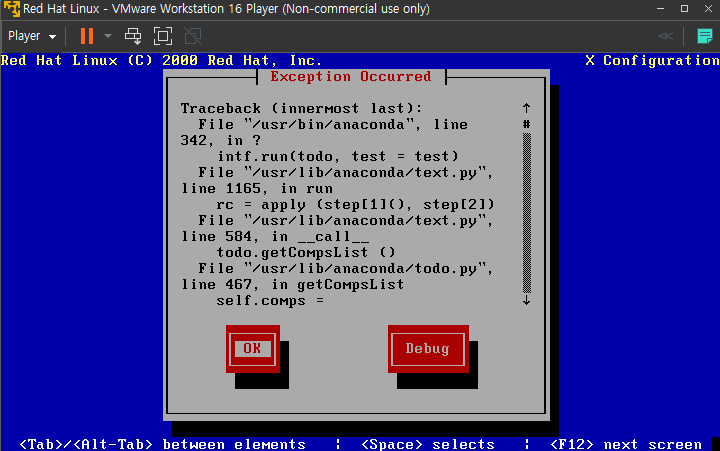Click the traceback scrollbar track

[527, 213]
